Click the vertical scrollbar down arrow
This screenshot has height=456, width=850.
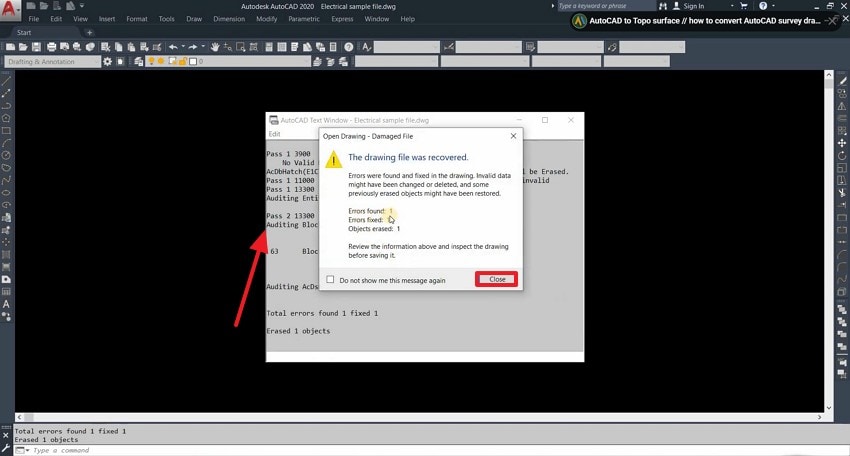click(828, 408)
